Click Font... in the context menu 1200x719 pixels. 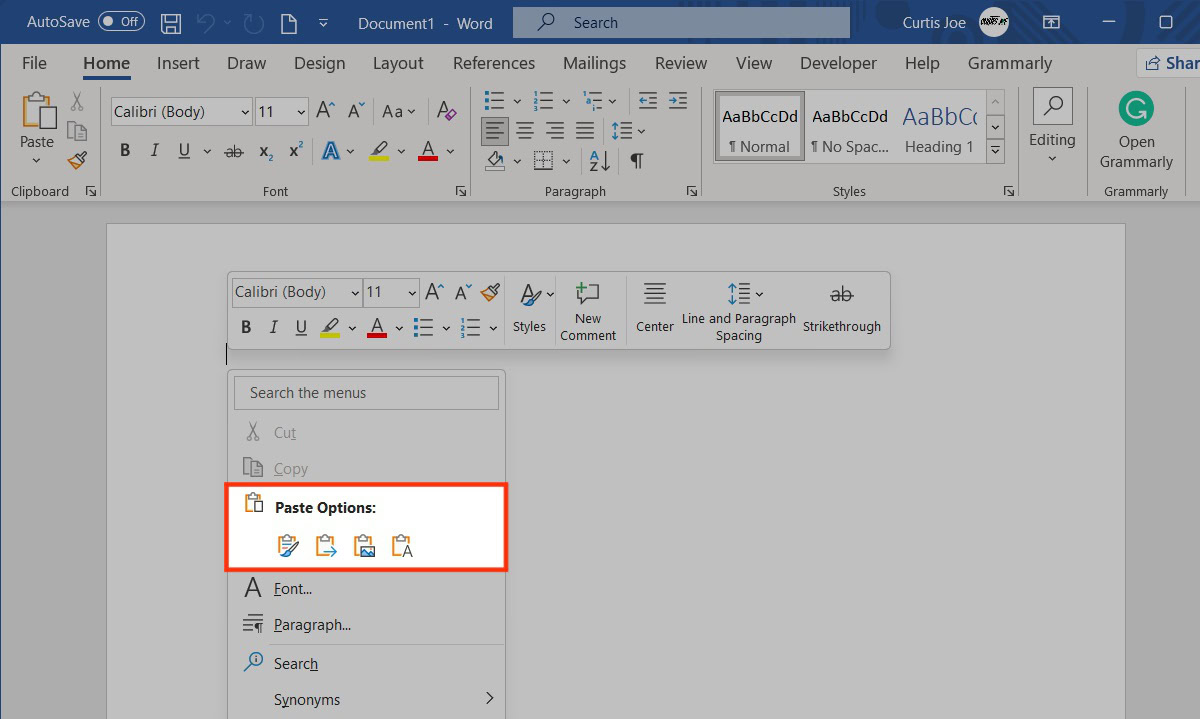(293, 589)
